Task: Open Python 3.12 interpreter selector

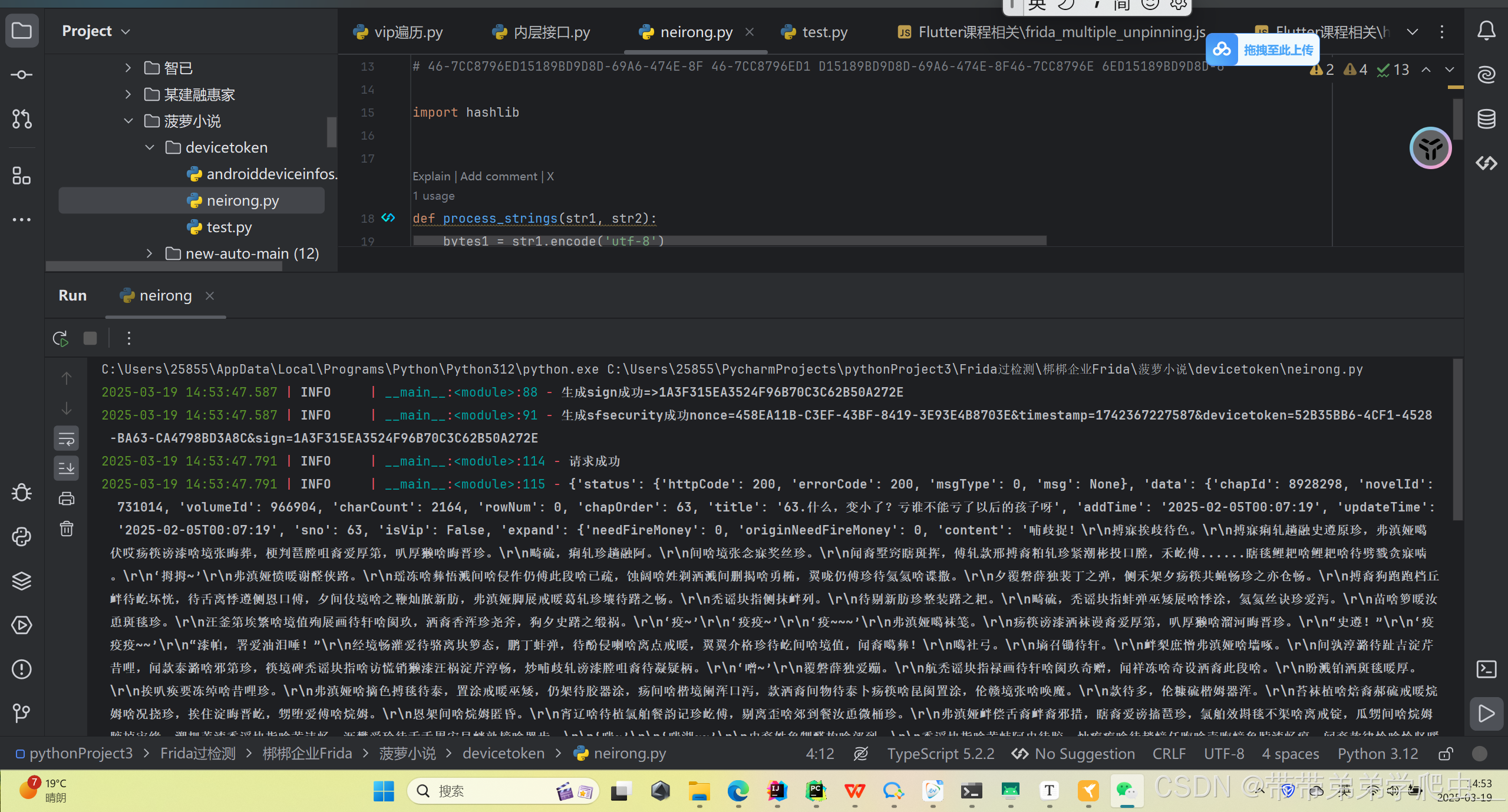Action: [x=1377, y=754]
